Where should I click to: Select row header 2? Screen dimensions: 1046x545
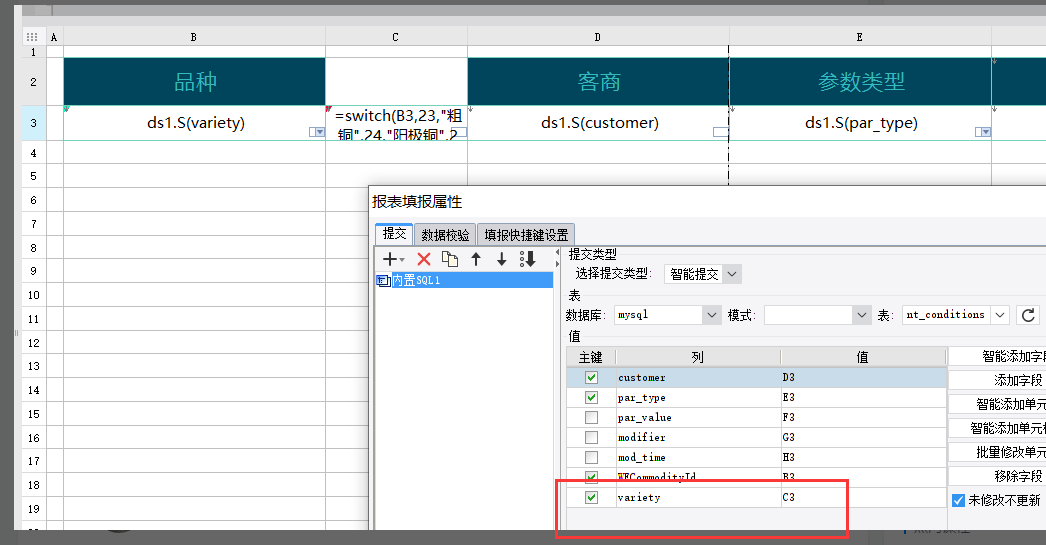point(33,81)
